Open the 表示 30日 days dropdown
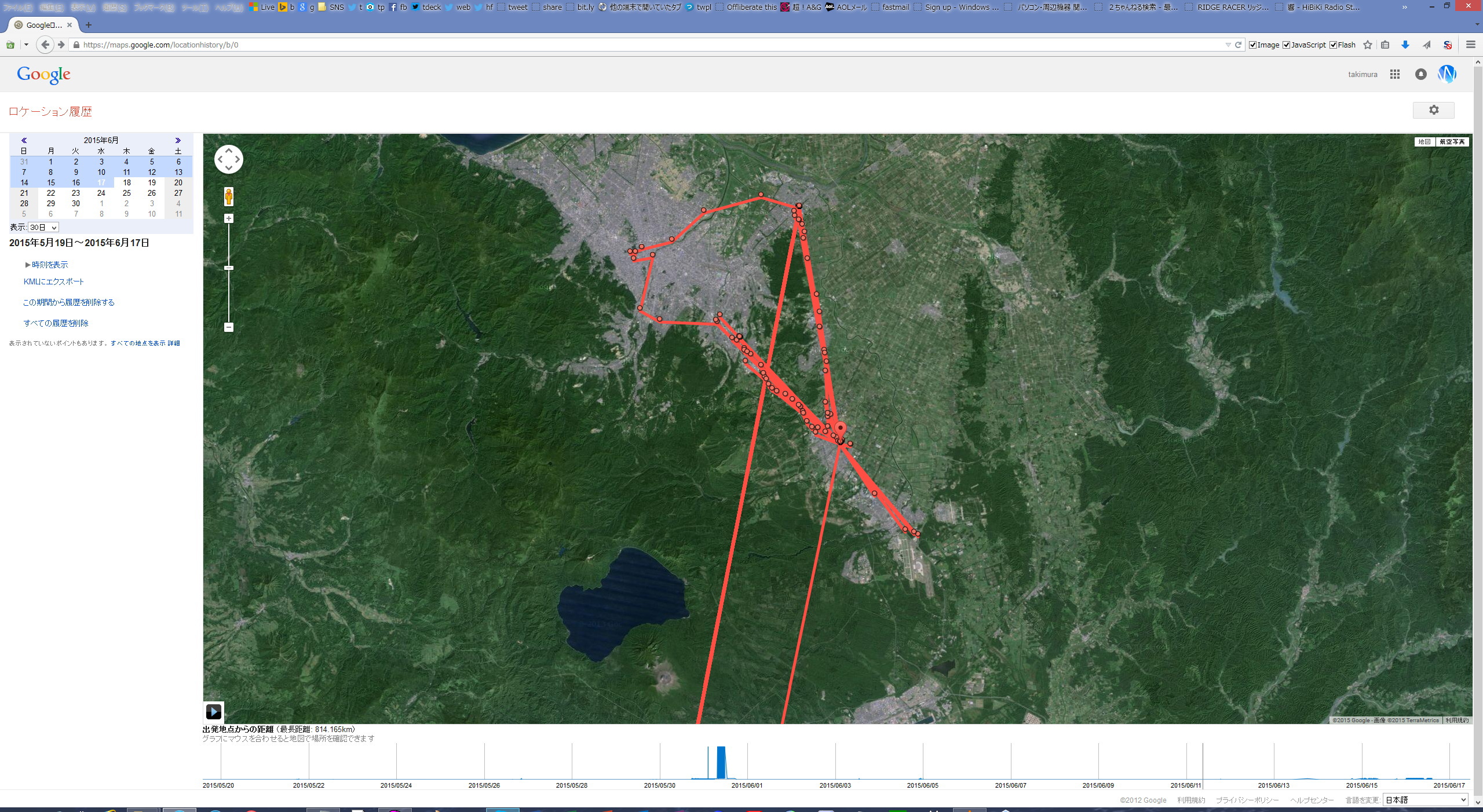This screenshot has width=1483, height=812. coord(43,228)
